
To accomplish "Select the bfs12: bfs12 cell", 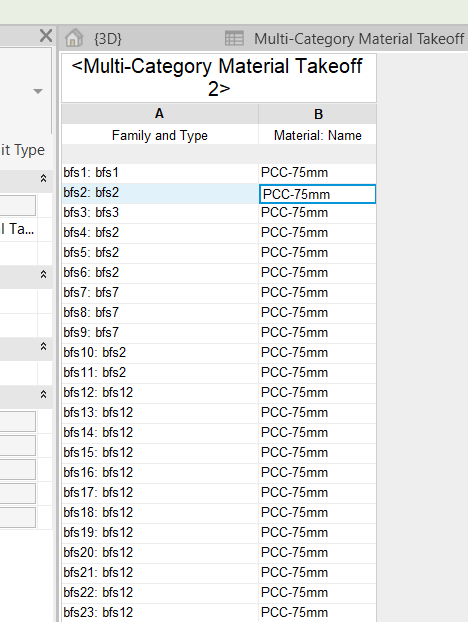I will [160, 393].
